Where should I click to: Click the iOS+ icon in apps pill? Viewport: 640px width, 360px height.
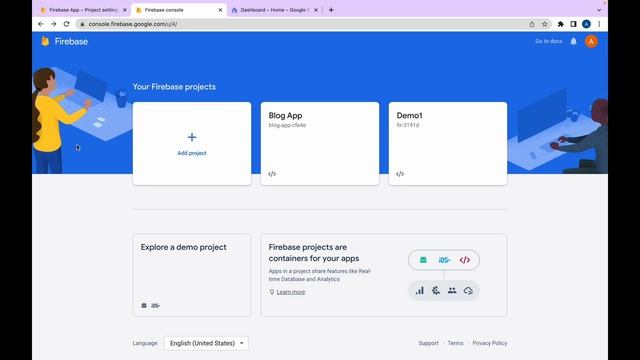(444, 260)
